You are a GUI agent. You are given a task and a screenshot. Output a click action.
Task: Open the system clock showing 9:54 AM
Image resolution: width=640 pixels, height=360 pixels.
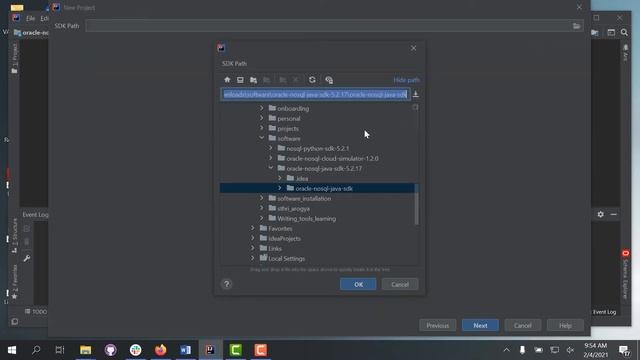point(596,350)
